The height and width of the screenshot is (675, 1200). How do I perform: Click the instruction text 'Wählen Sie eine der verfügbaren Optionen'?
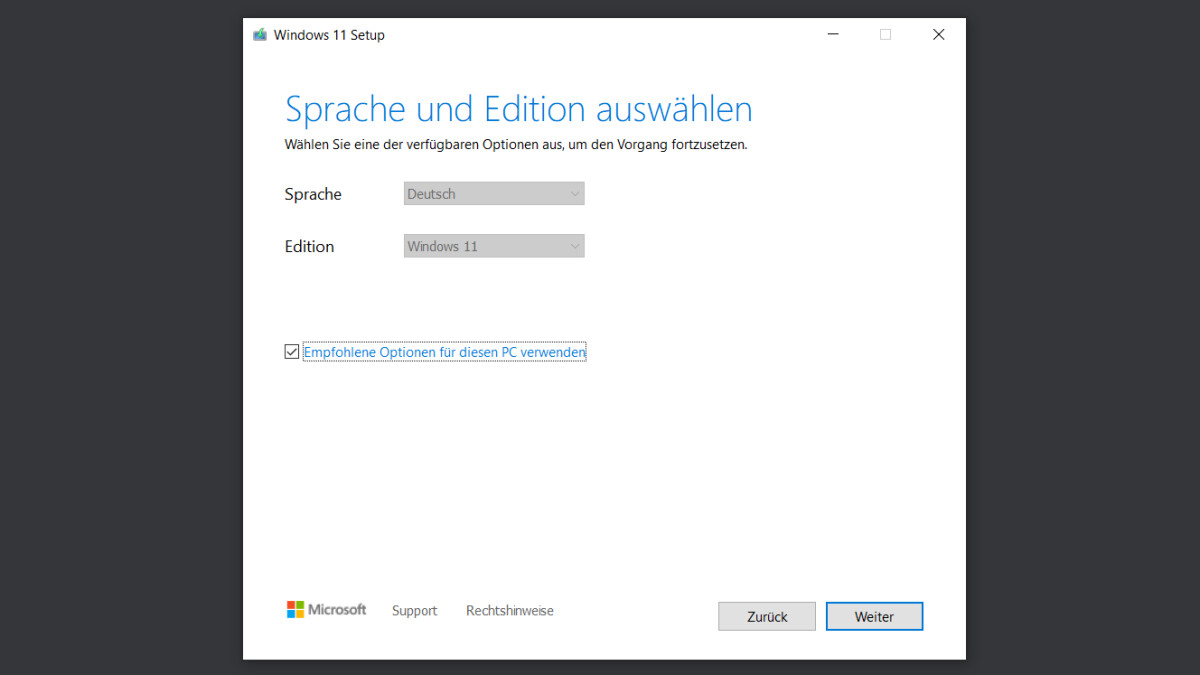[412, 144]
